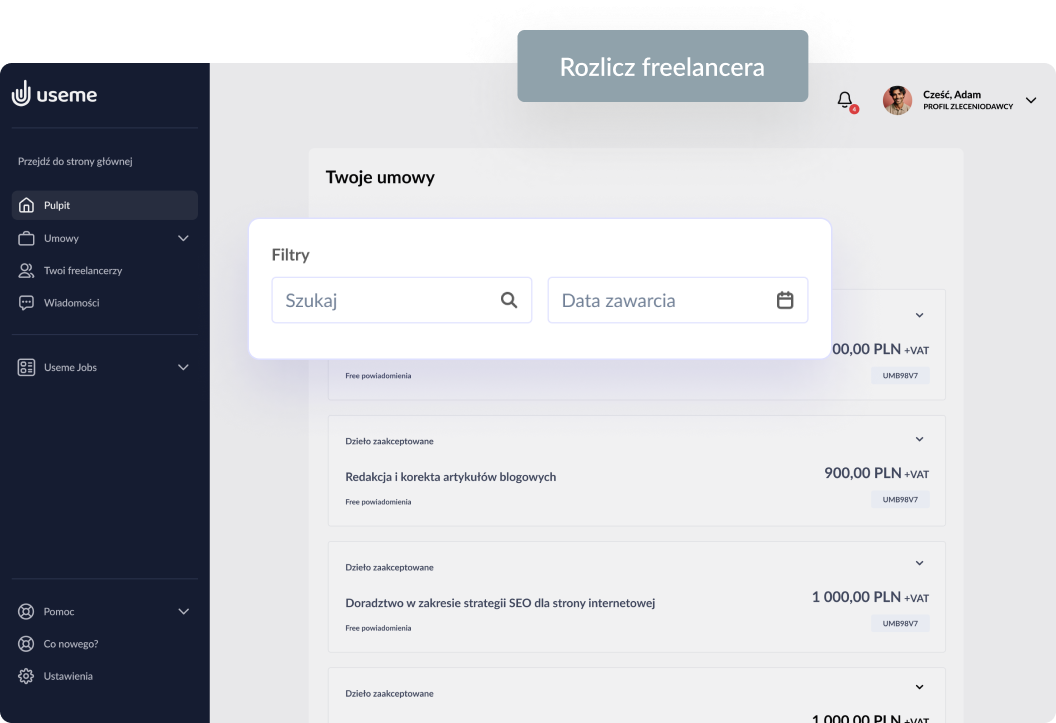Expand the Useme Jobs chevron

[x=183, y=368]
